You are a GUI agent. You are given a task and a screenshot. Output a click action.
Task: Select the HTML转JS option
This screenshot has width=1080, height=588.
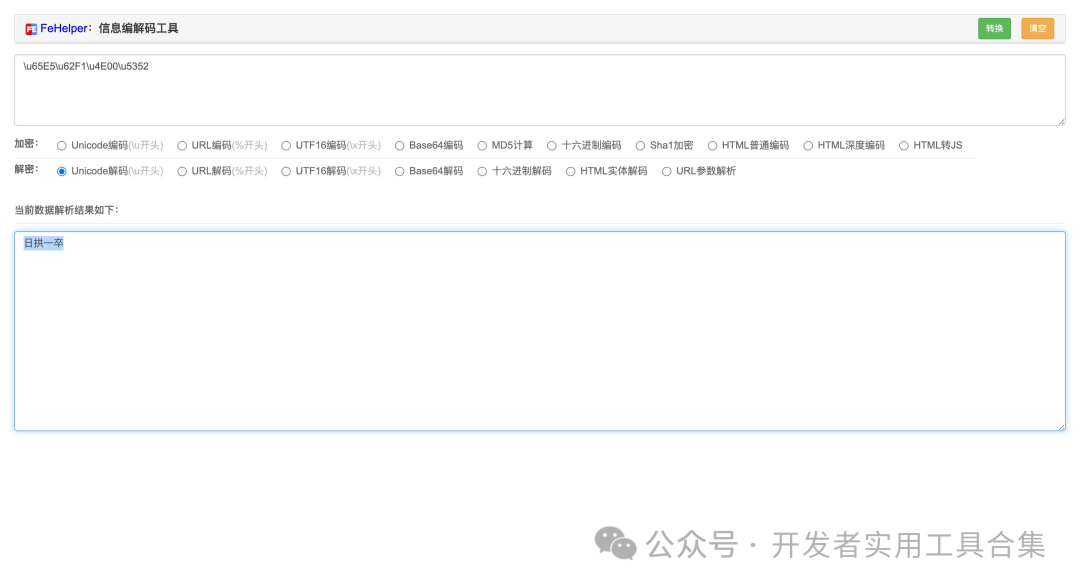(906, 145)
